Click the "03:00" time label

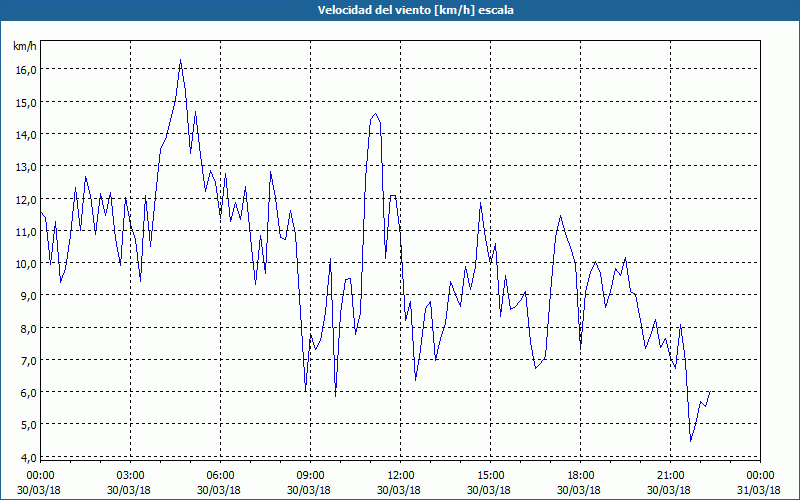130,476
